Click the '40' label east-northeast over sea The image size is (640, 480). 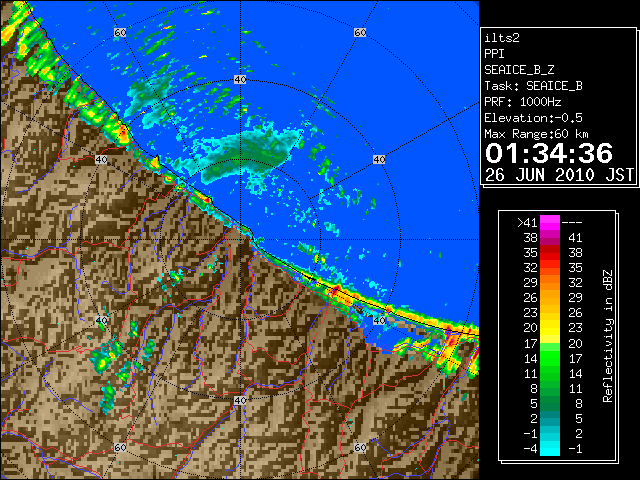pos(379,160)
